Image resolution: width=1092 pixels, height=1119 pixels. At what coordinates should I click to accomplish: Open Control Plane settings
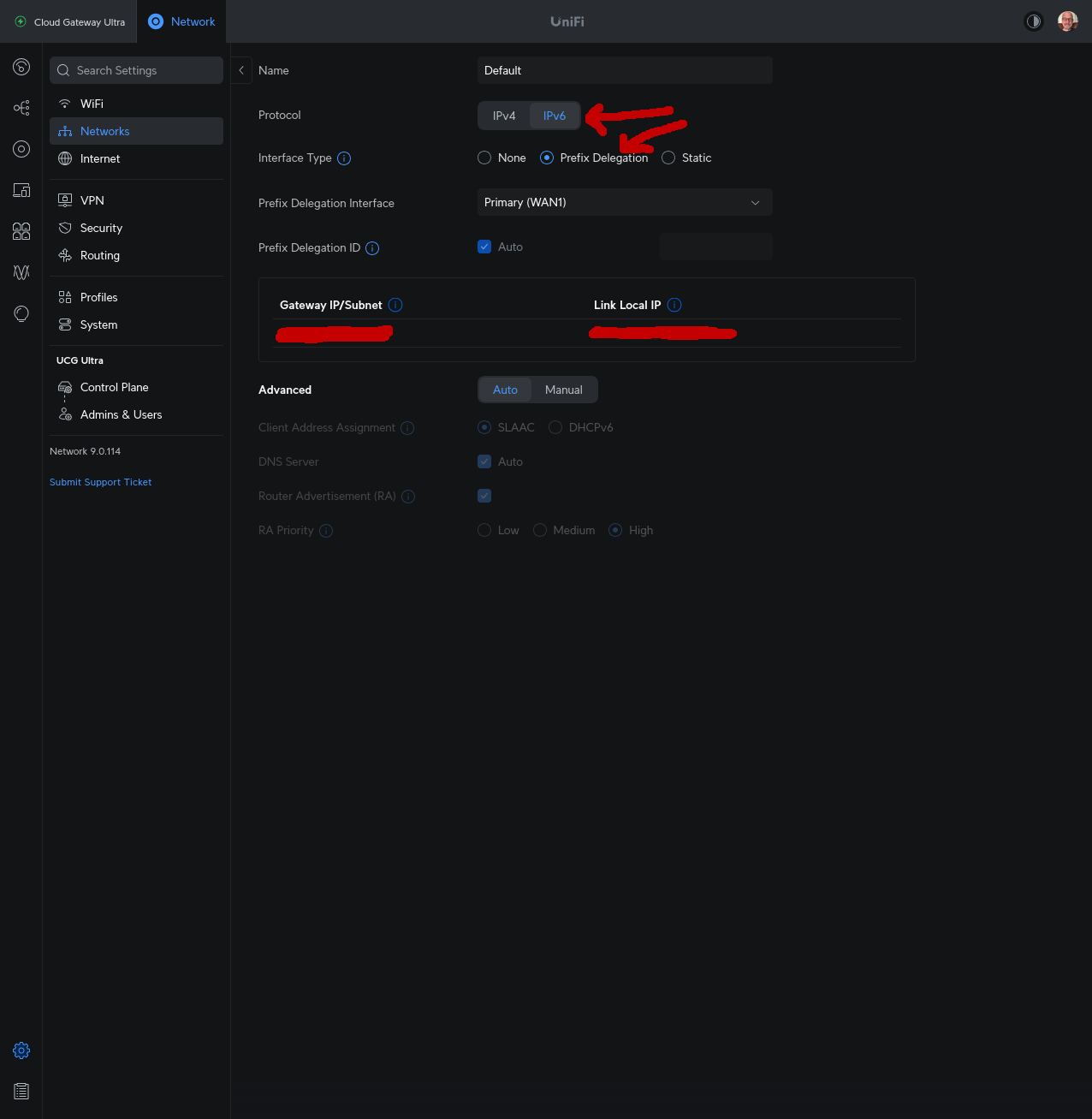(x=136, y=387)
